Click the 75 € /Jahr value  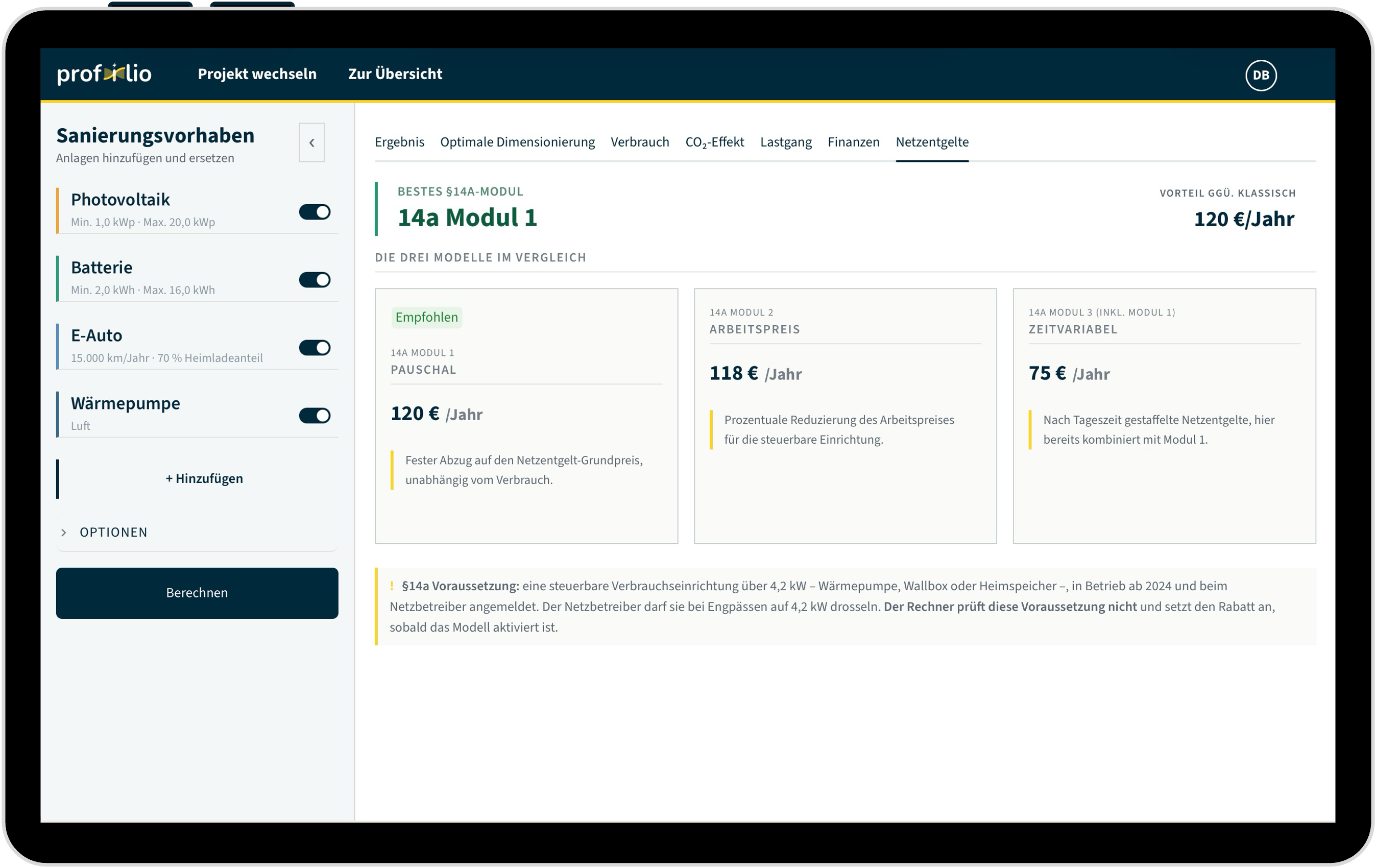(x=1069, y=374)
